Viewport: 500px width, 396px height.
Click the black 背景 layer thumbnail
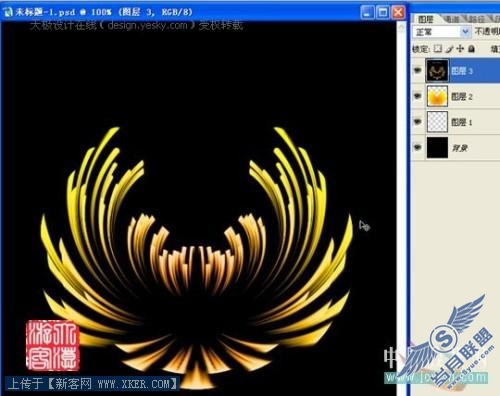pyautogui.click(x=437, y=147)
